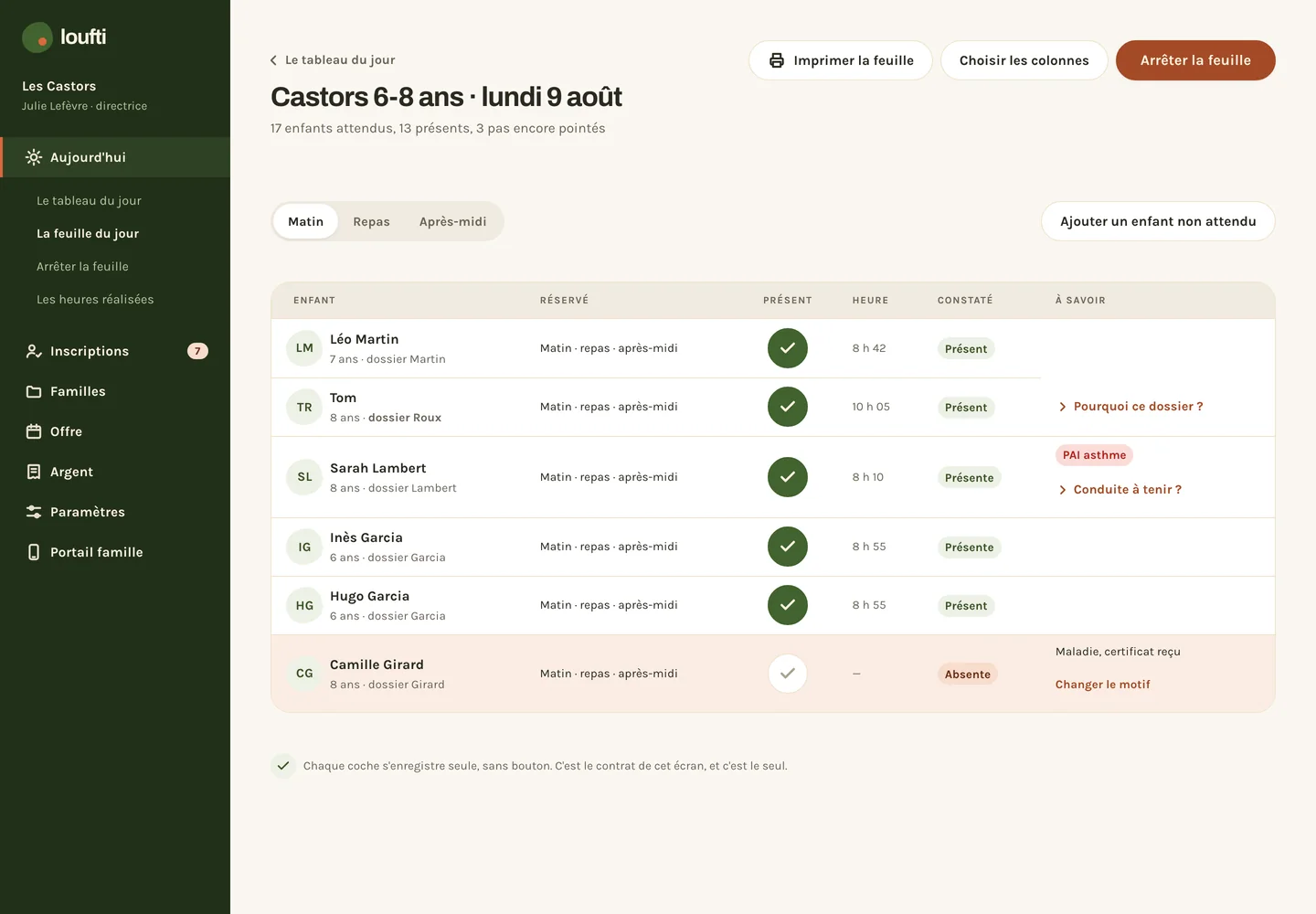Viewport: 1316px width, 914px height.
Task: Click the person icon next to Inscriptions
Action: 34,351
